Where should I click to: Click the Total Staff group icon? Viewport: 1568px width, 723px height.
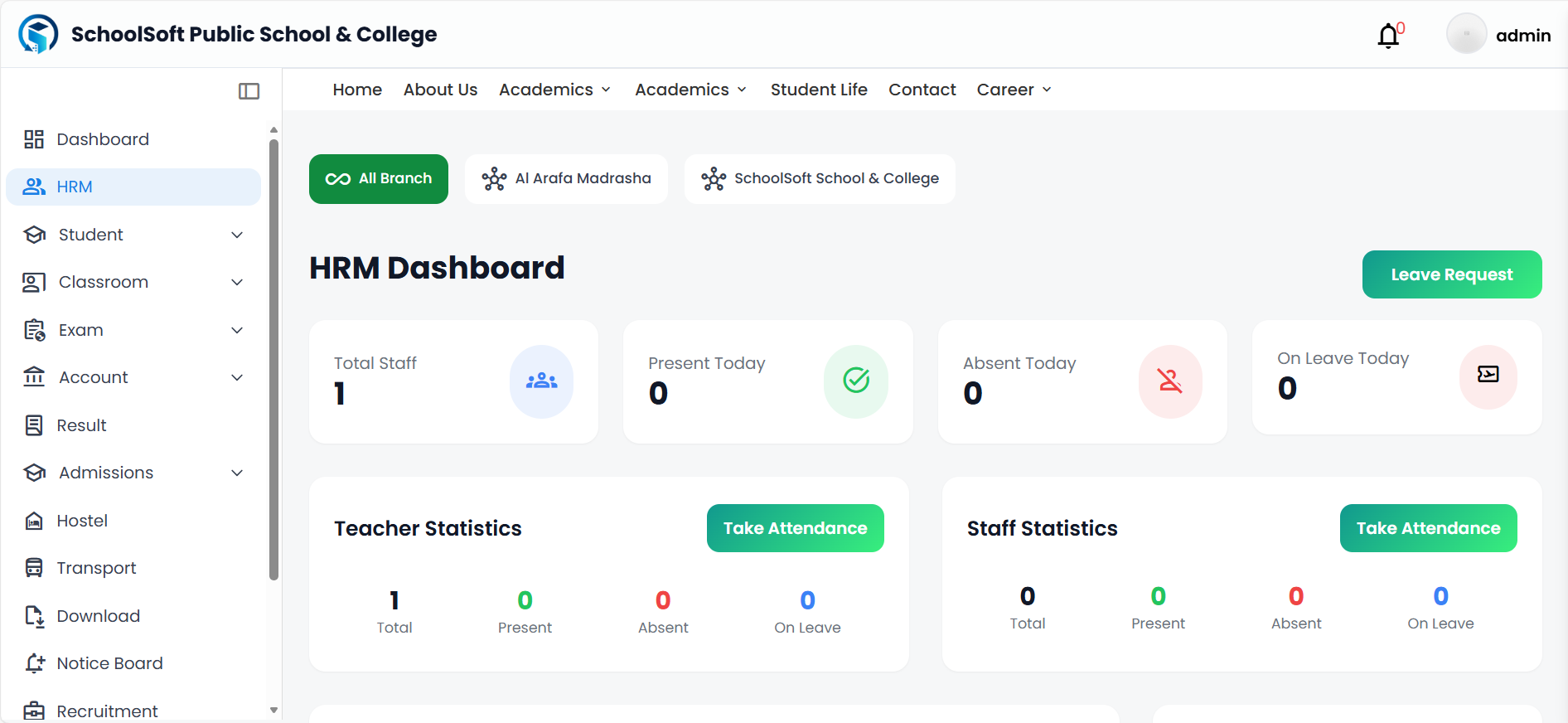click(x=541, y=381)
